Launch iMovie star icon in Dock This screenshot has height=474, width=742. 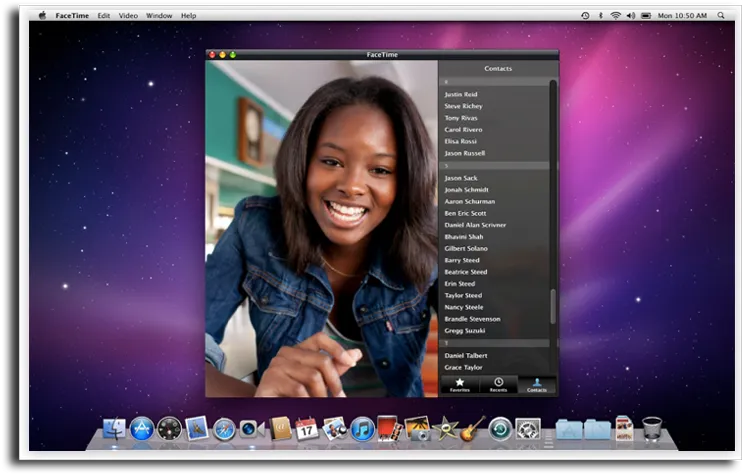point(445,429)
